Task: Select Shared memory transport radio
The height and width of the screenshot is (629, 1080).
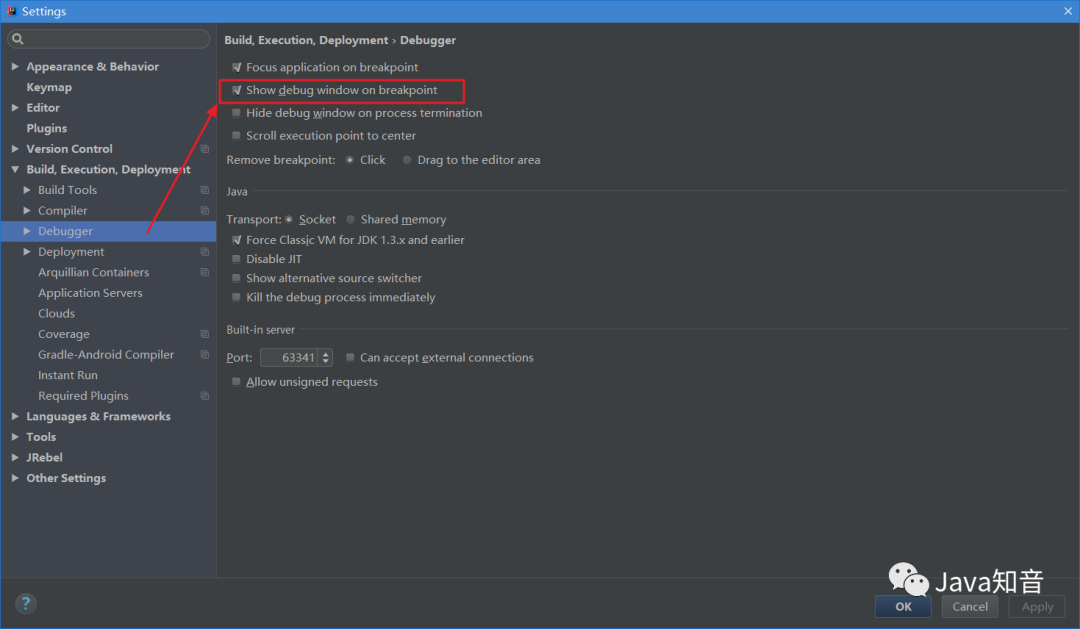Action: [351, 220]
